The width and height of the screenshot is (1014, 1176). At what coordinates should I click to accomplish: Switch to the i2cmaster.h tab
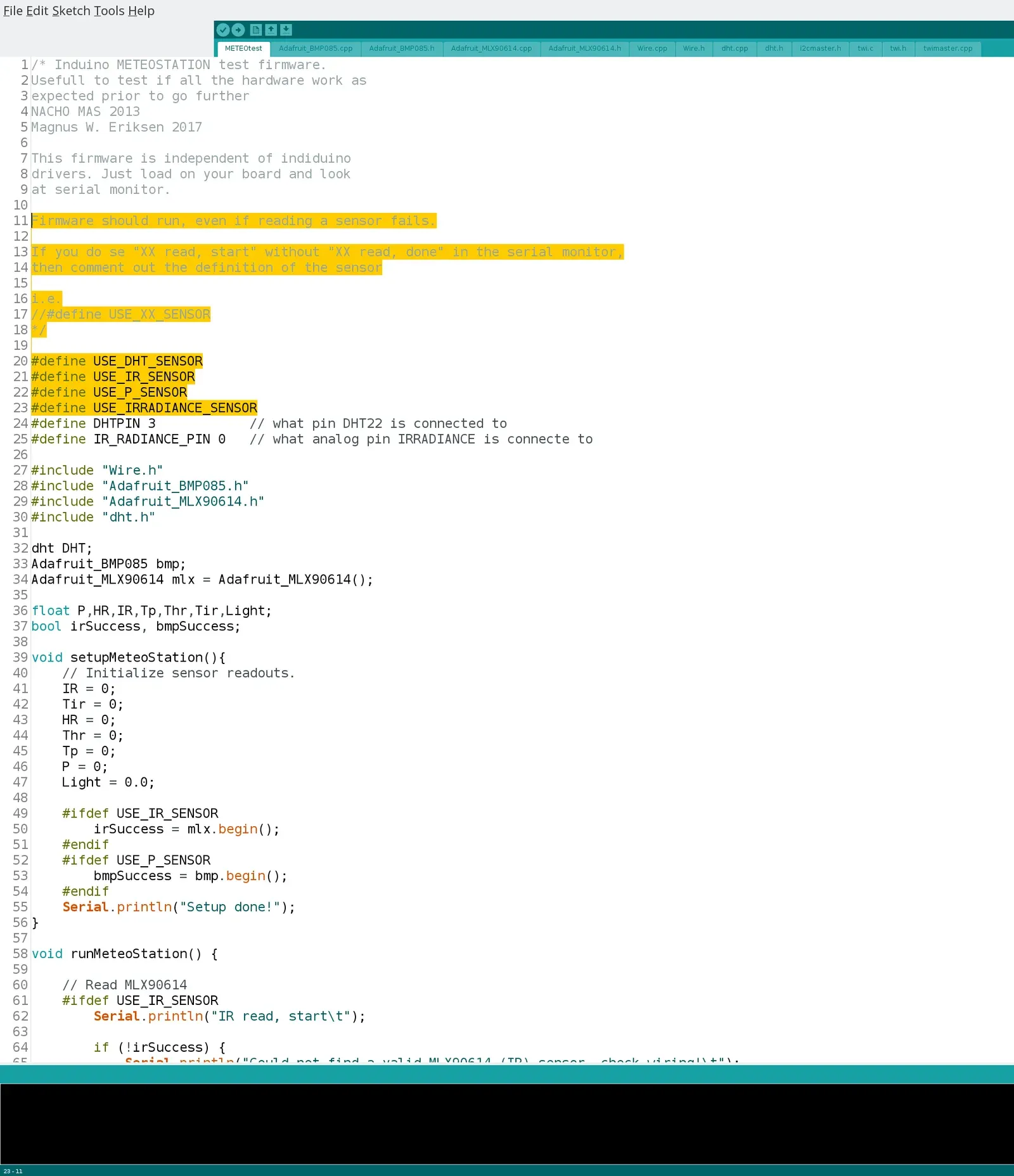click(x=820, y=49)
